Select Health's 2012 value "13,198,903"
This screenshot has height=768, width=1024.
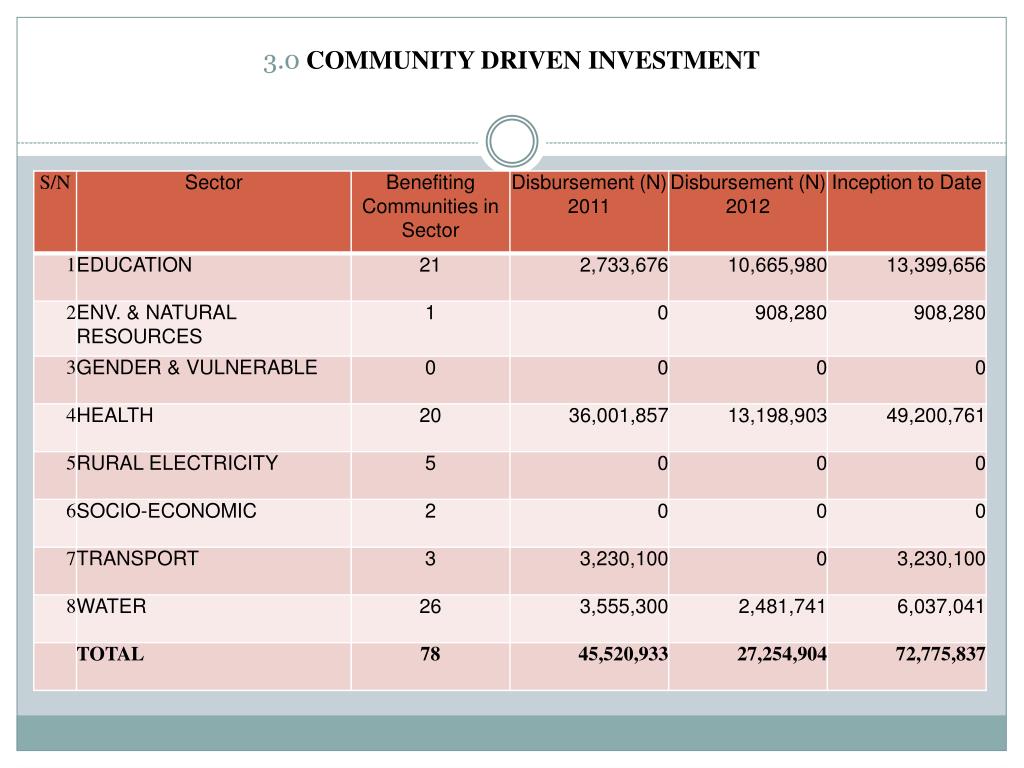coord(778,415)
